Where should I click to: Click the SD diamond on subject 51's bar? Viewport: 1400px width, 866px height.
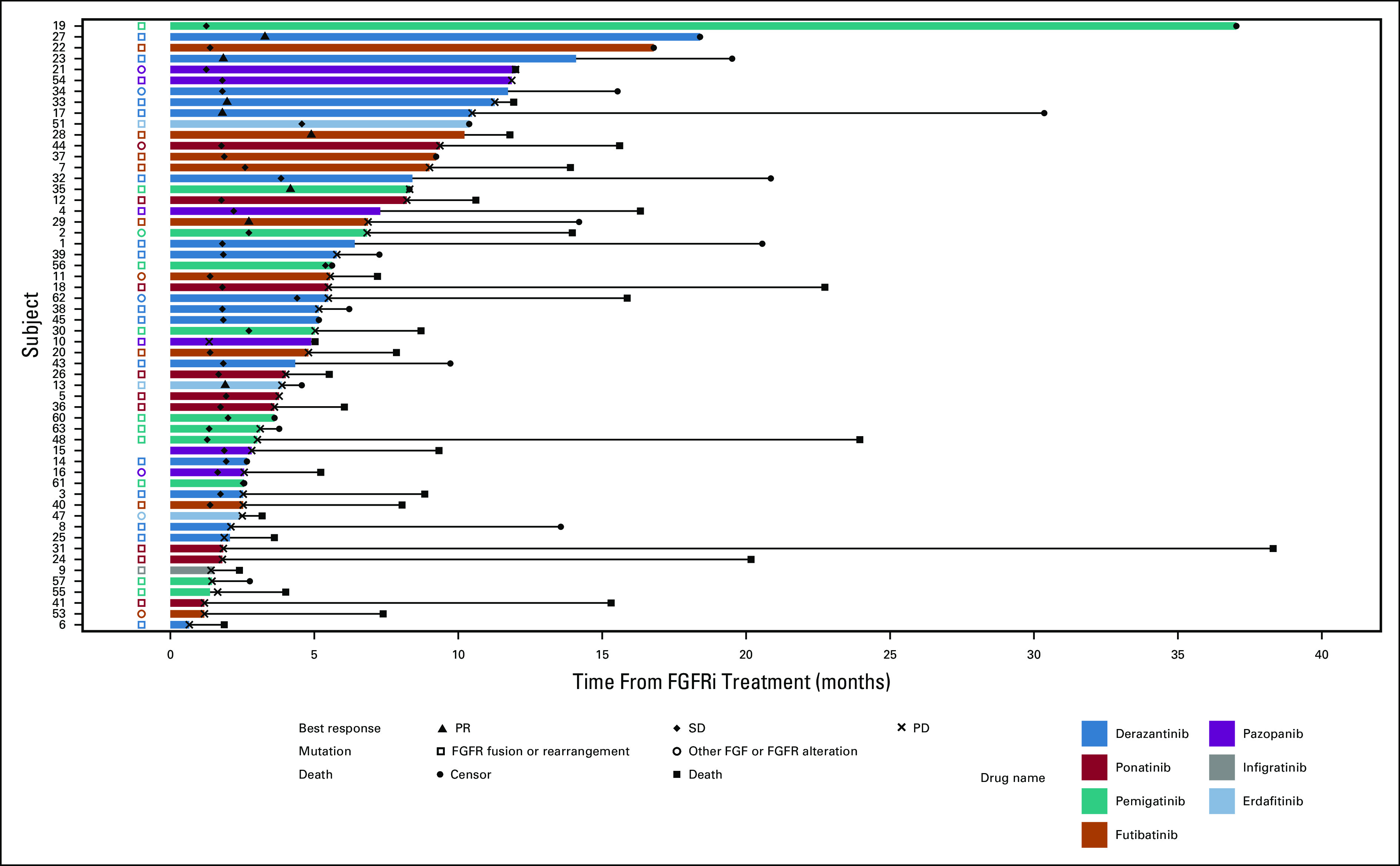pyautogui.click(x=302, y=124)
